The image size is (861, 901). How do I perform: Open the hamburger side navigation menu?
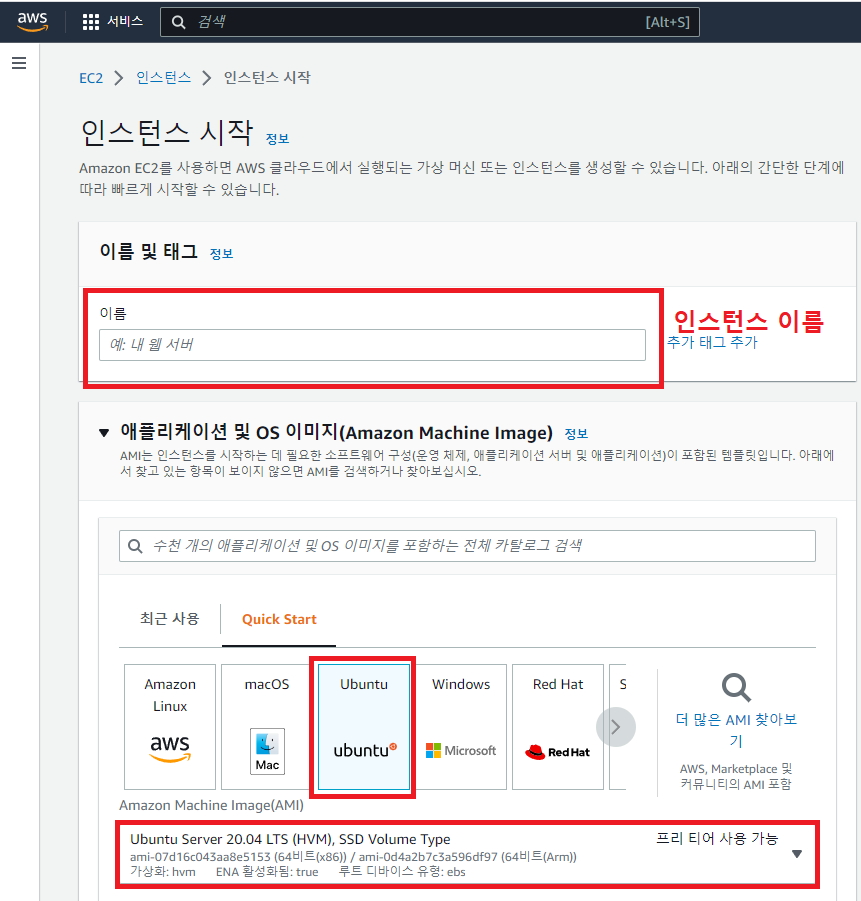(19, 63)
